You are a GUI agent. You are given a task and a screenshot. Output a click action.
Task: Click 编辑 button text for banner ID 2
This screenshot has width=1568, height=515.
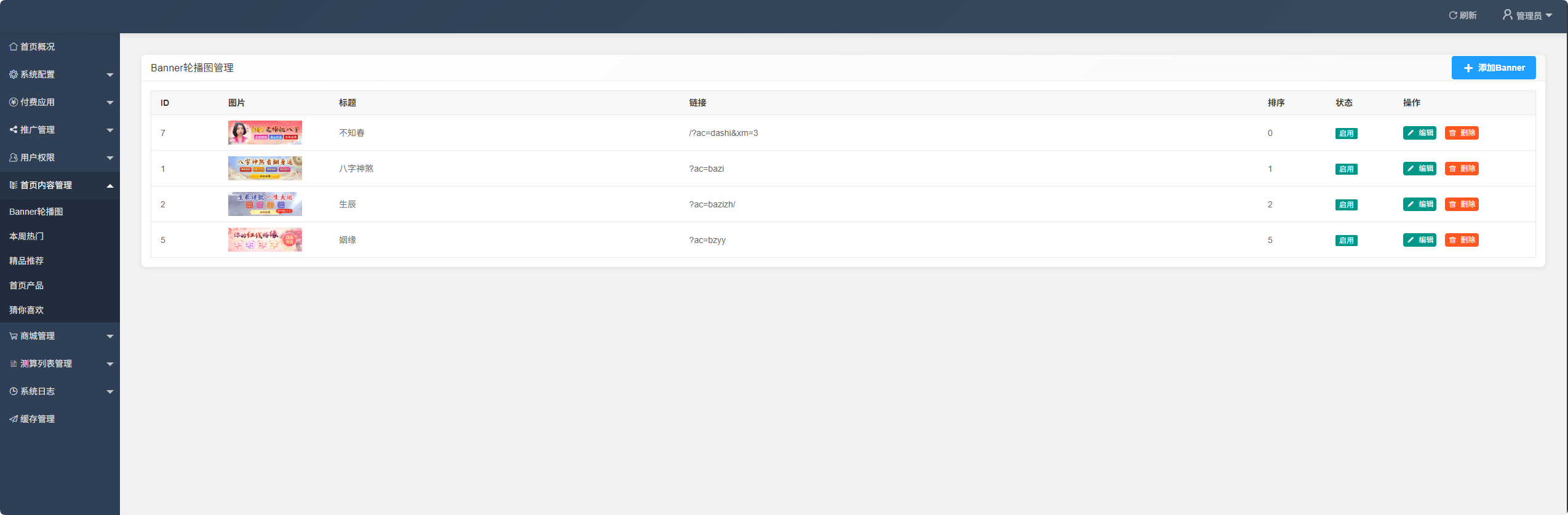pyautogui.click(x=1426, y=204)
